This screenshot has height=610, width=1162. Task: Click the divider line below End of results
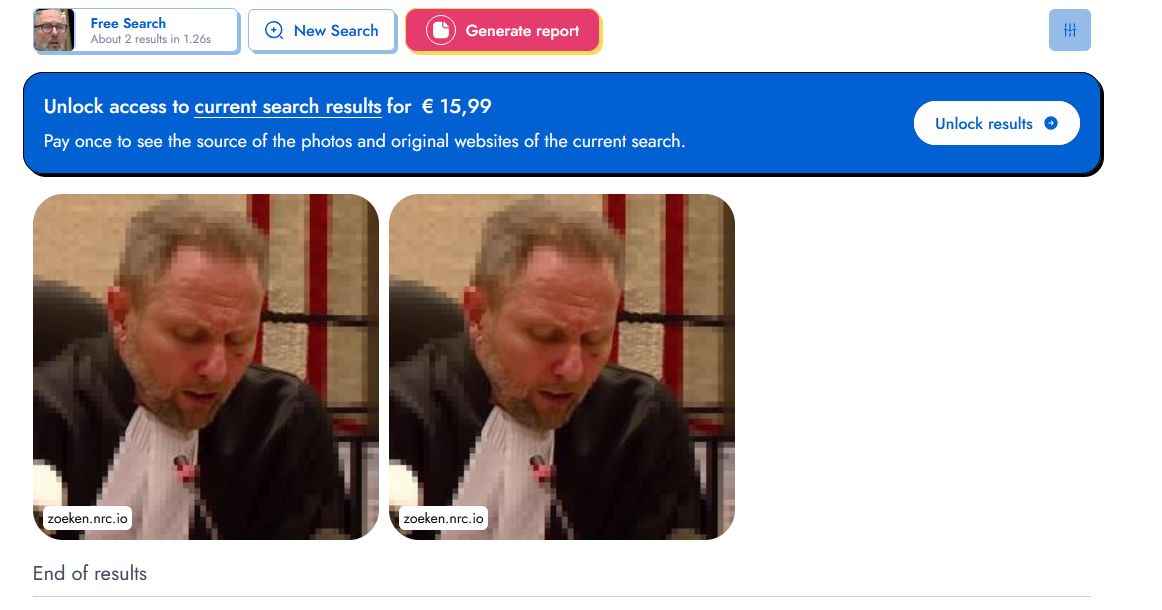click(562, 596)
